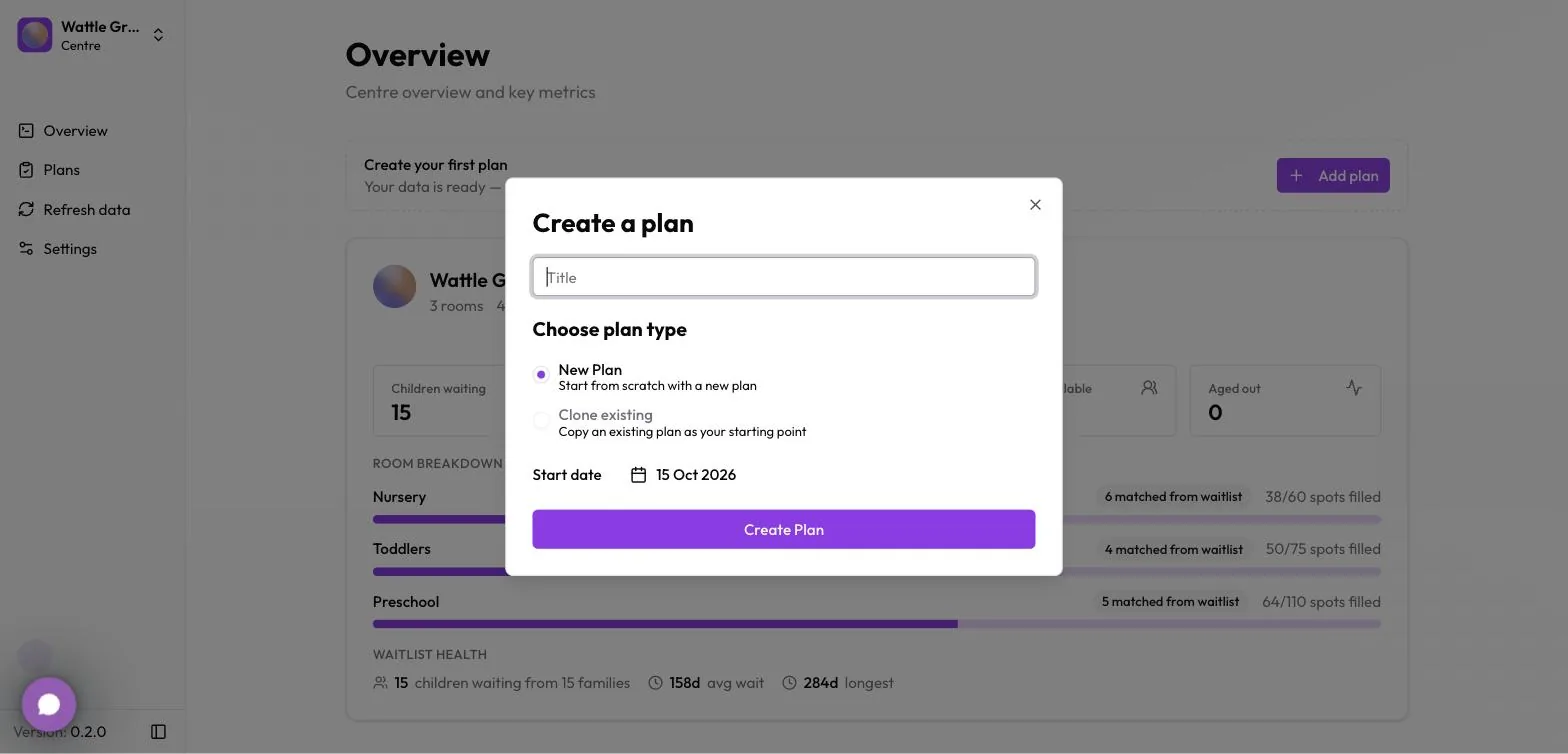This screenshot has width=1568, height=754.
Task: Click the Refresh data arrows icon
Action: point(26,210)
